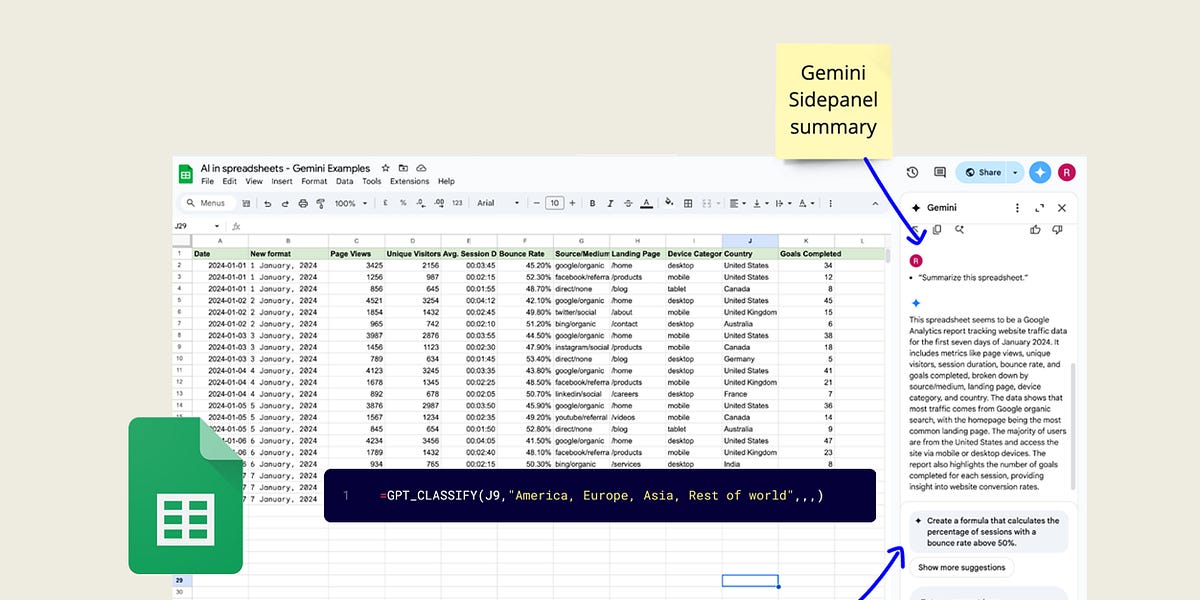Screen dimensions: 1200x600
Task: Click the thumbs up on Gemini's summary
Action: coord(1035,230)
